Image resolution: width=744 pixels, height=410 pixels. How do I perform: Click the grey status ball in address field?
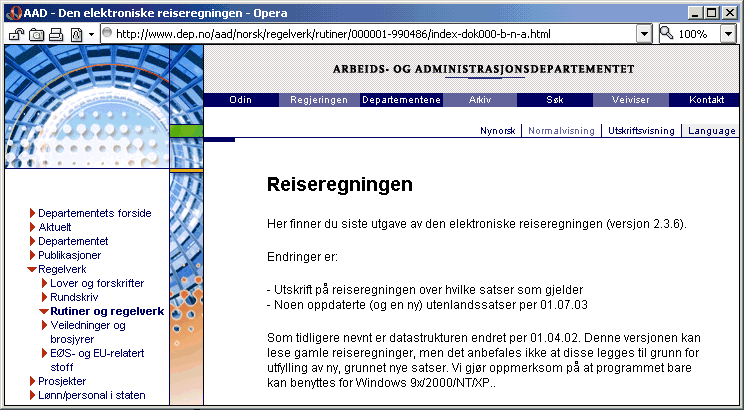[x=107, y=33]
